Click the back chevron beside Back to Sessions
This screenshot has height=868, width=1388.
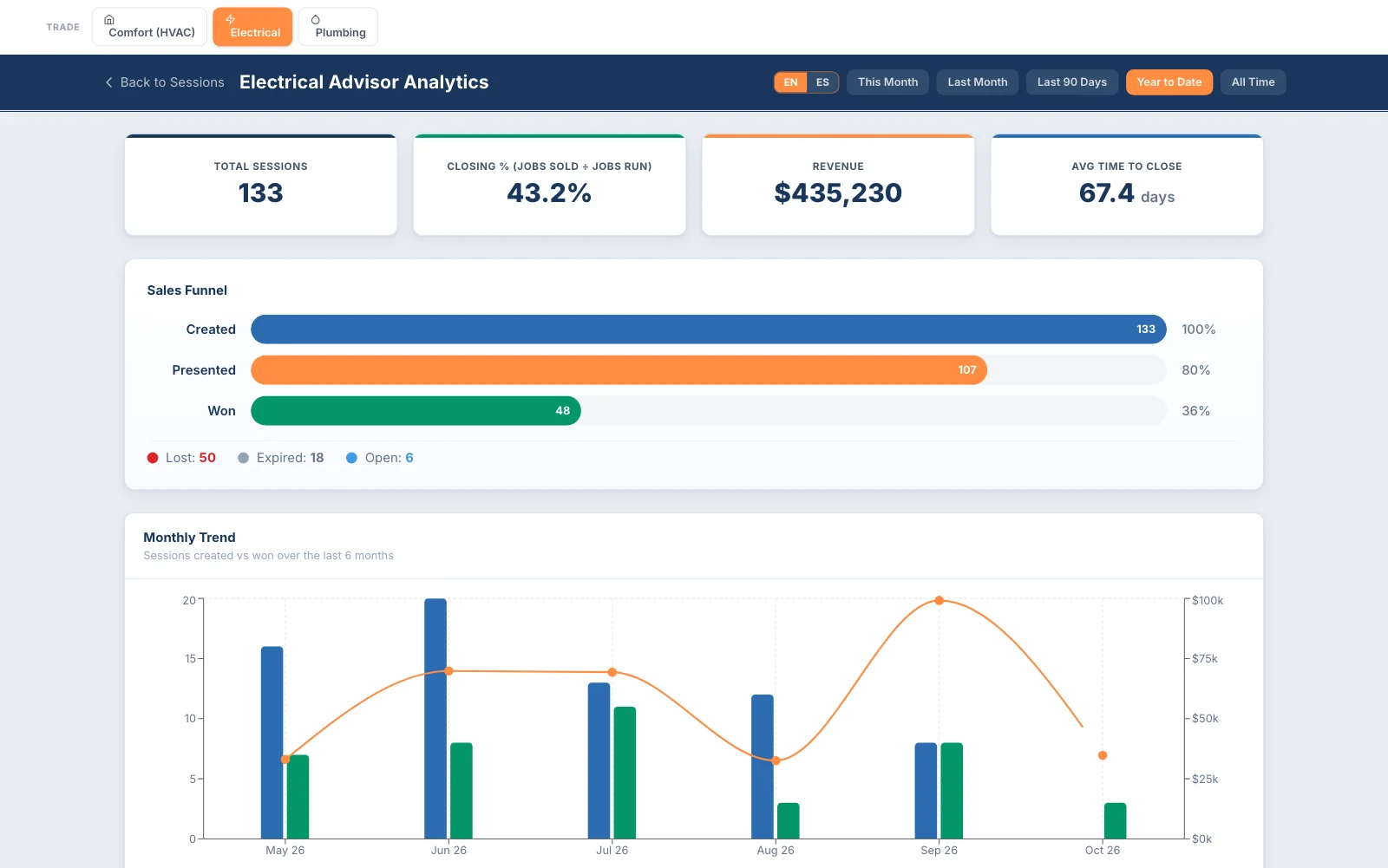click(x=108, y=82)
